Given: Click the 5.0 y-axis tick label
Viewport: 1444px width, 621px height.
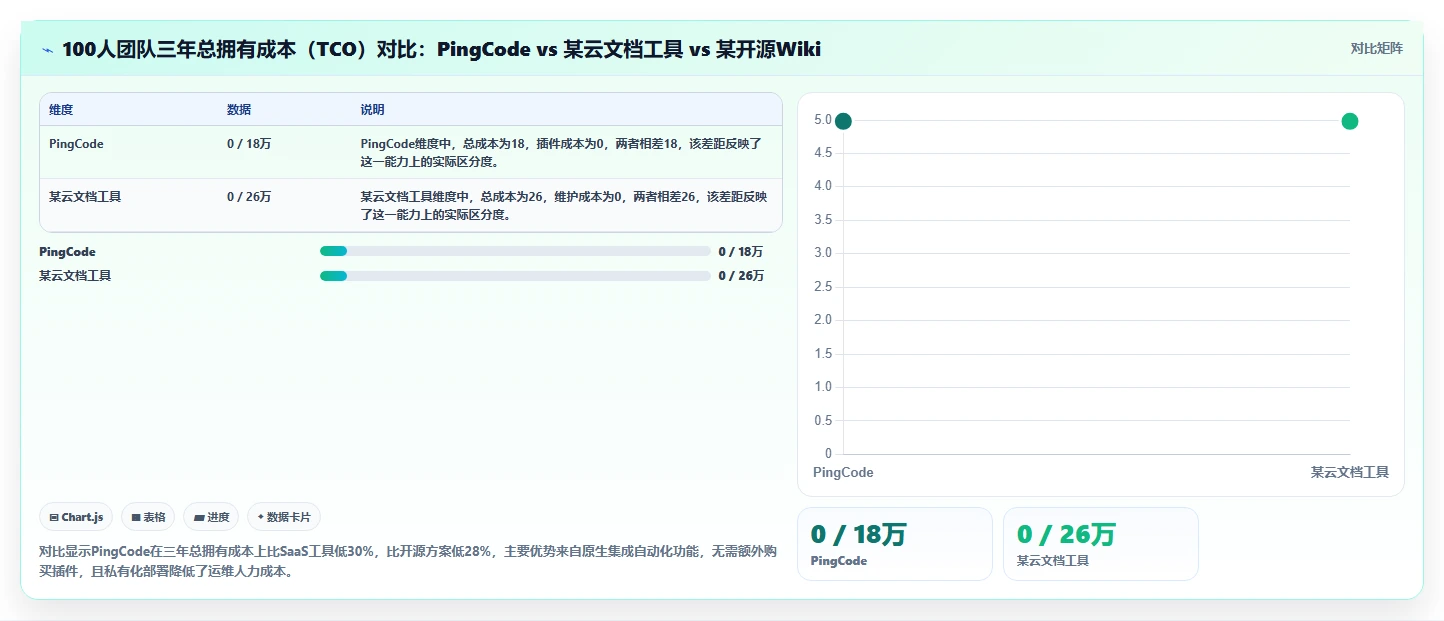Looking at the screenshot, I should pos(823,120).
